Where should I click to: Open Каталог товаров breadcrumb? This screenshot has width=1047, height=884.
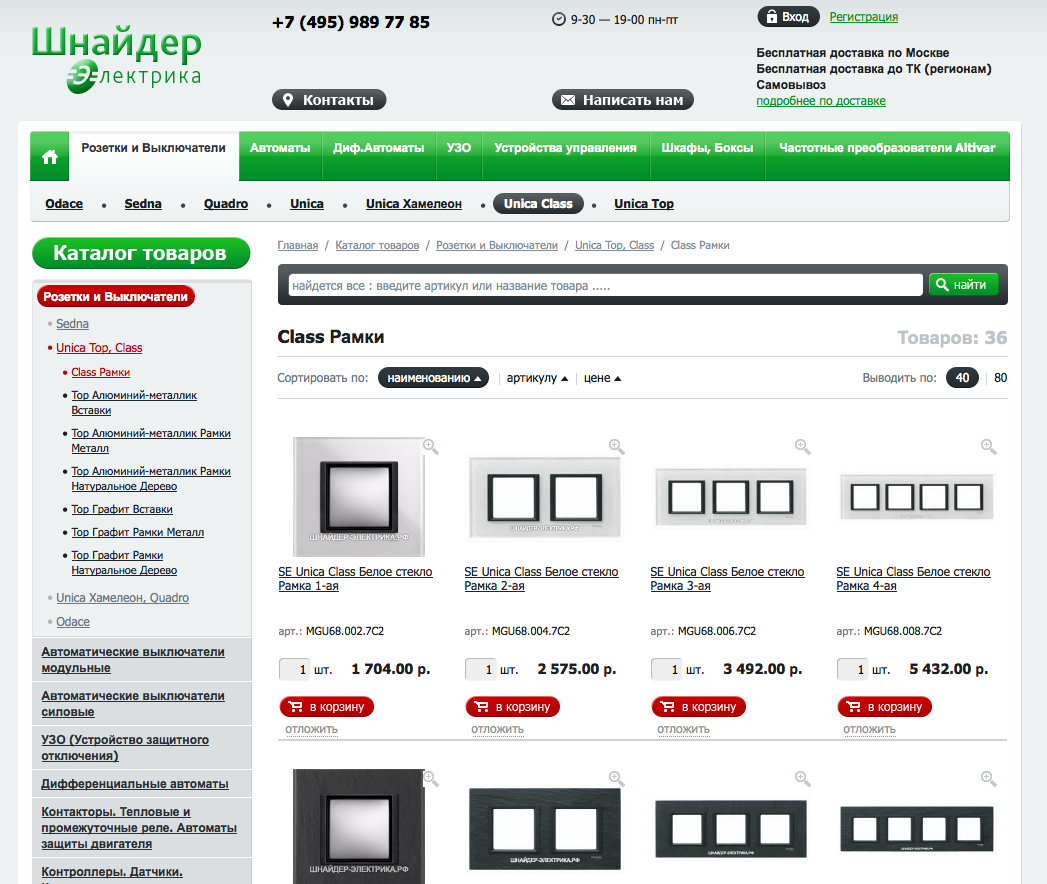pyautogui.click(x=377, y=245)
